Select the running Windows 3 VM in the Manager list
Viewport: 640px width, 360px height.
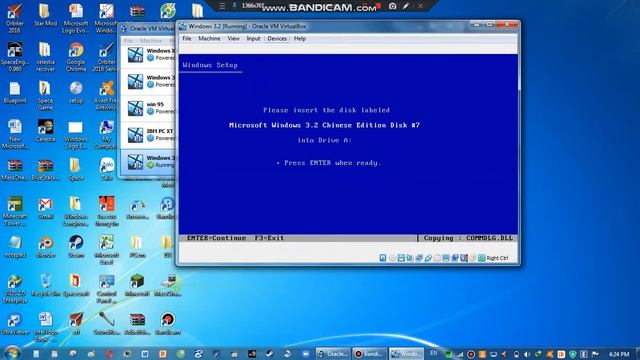(x=149, y=162)
